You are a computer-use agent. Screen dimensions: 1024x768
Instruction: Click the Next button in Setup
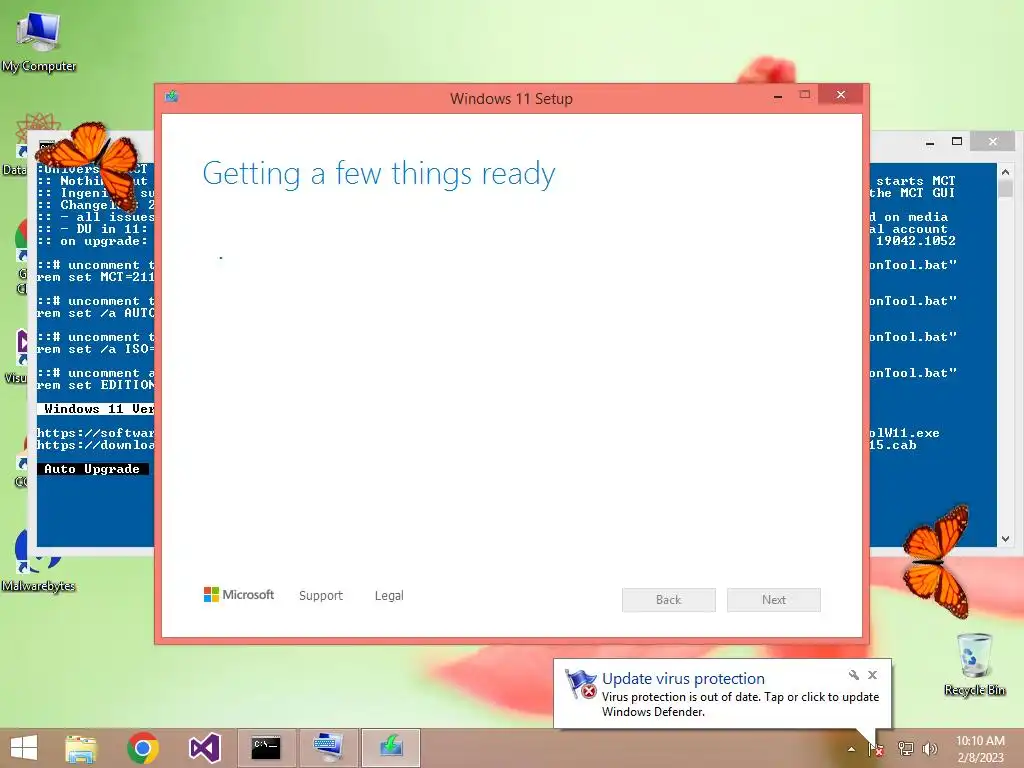click(774, 600)
